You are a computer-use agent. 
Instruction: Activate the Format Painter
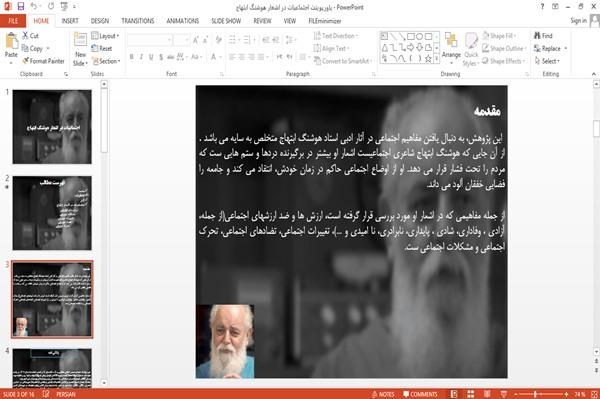pyautogui.click(x=43, y=61)
